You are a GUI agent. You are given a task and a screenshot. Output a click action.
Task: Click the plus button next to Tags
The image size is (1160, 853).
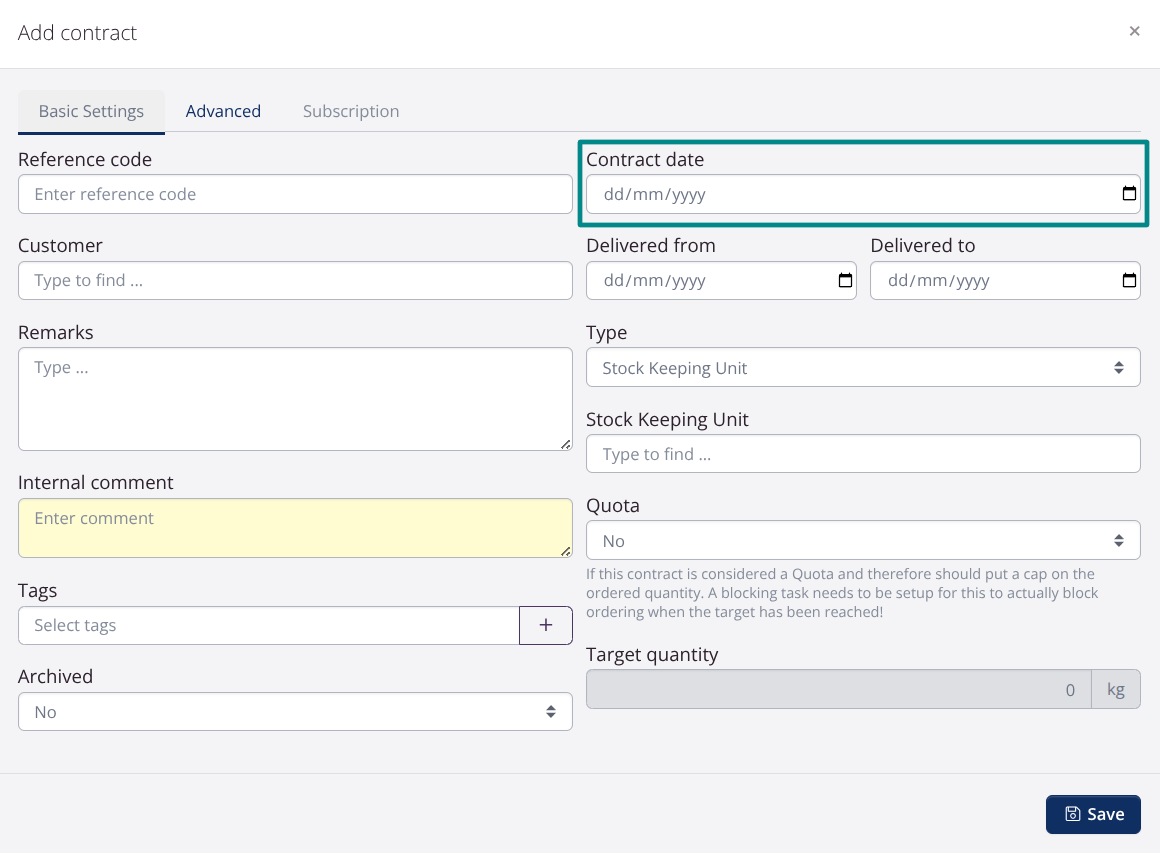tap(546, 625)
